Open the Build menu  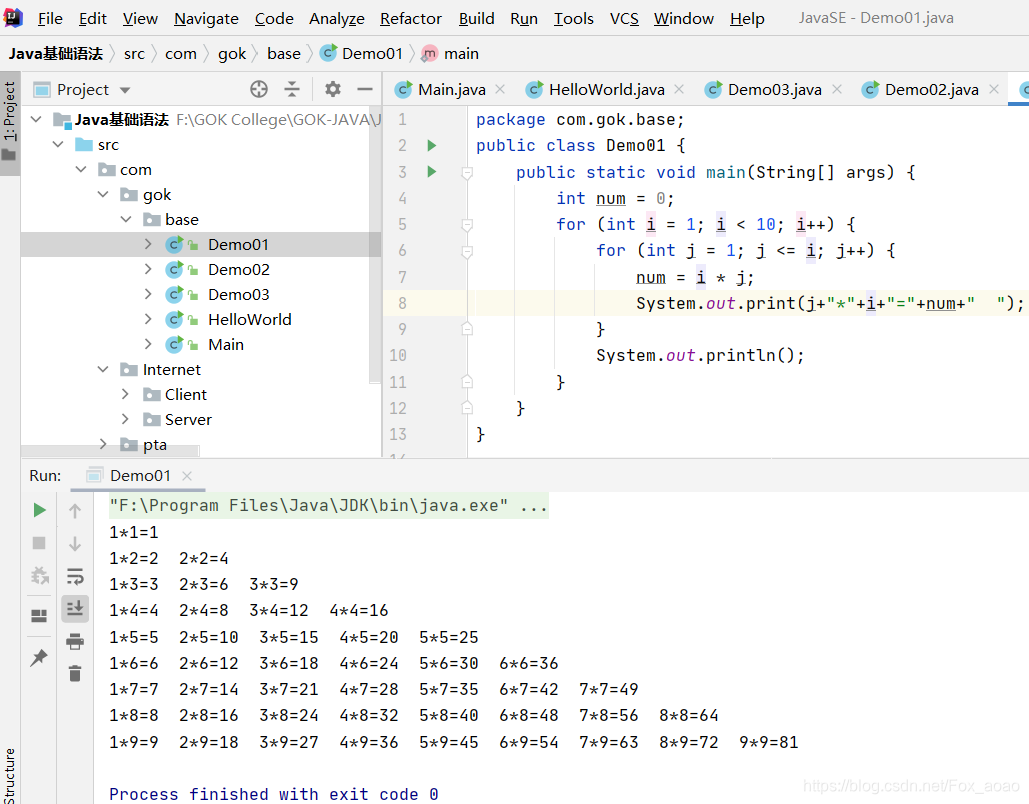tap(476, 18)
